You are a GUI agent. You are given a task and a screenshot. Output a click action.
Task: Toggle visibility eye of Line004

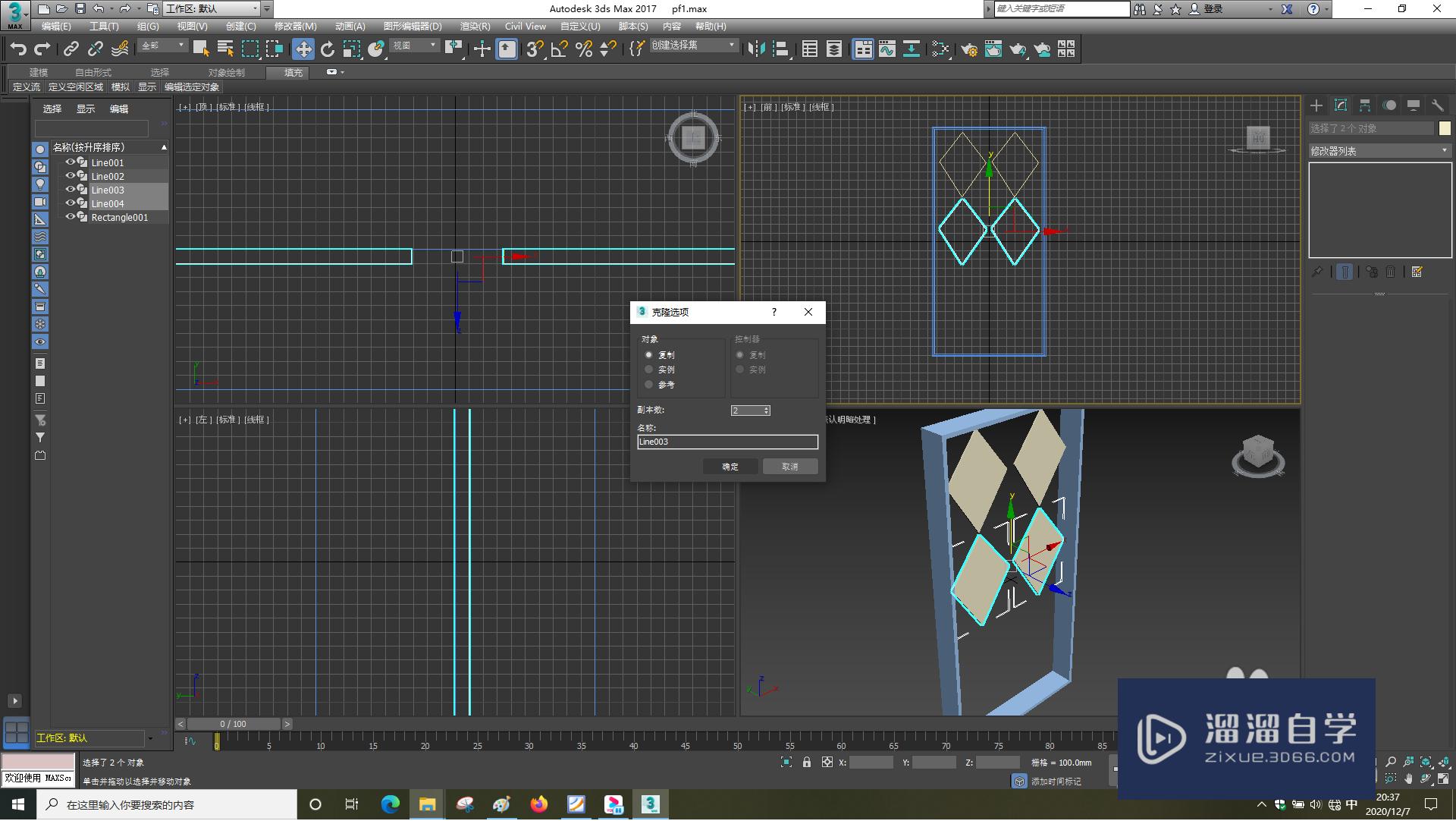[70, 203]
